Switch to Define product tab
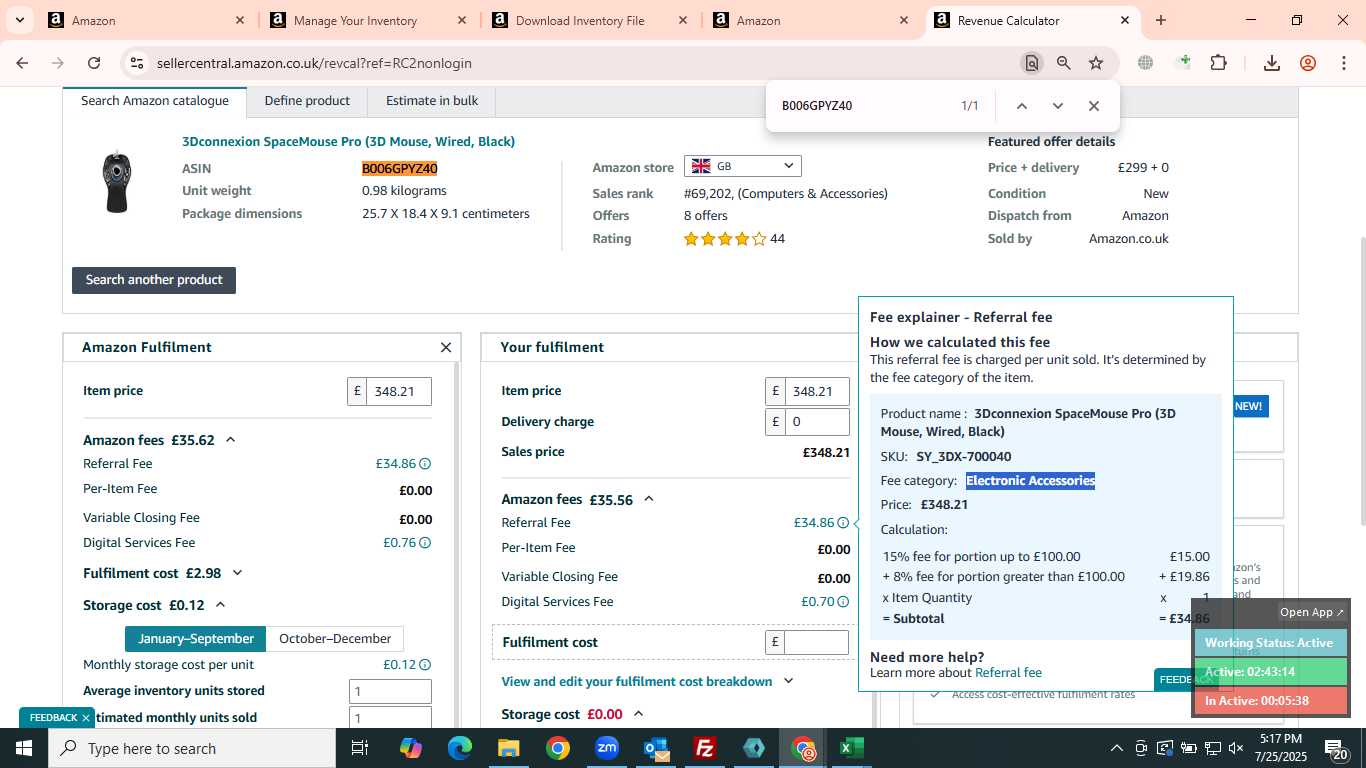Screen dimensions: 1366x768 click(307, 101)
